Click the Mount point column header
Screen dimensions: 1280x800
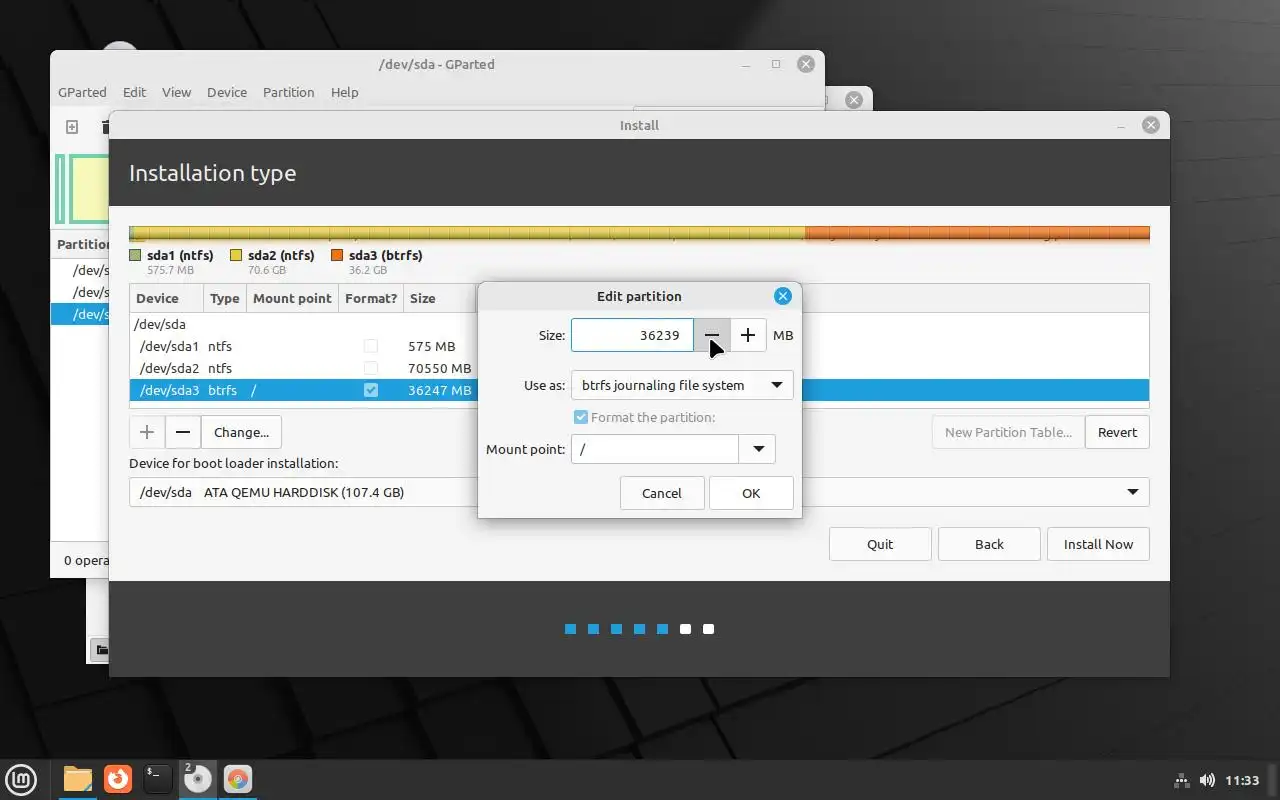[x=292, y=298]
